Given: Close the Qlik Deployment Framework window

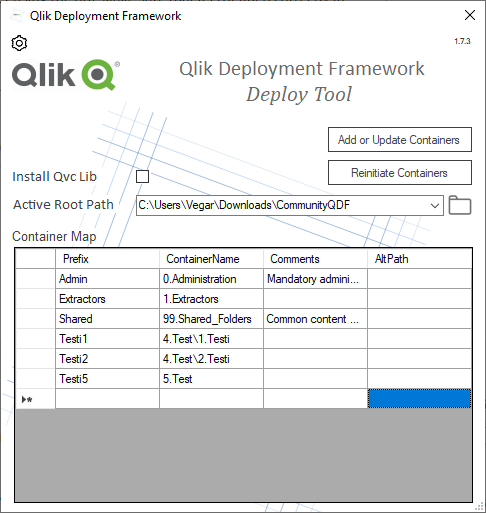Looking at the screenshot, I should 470,15.
